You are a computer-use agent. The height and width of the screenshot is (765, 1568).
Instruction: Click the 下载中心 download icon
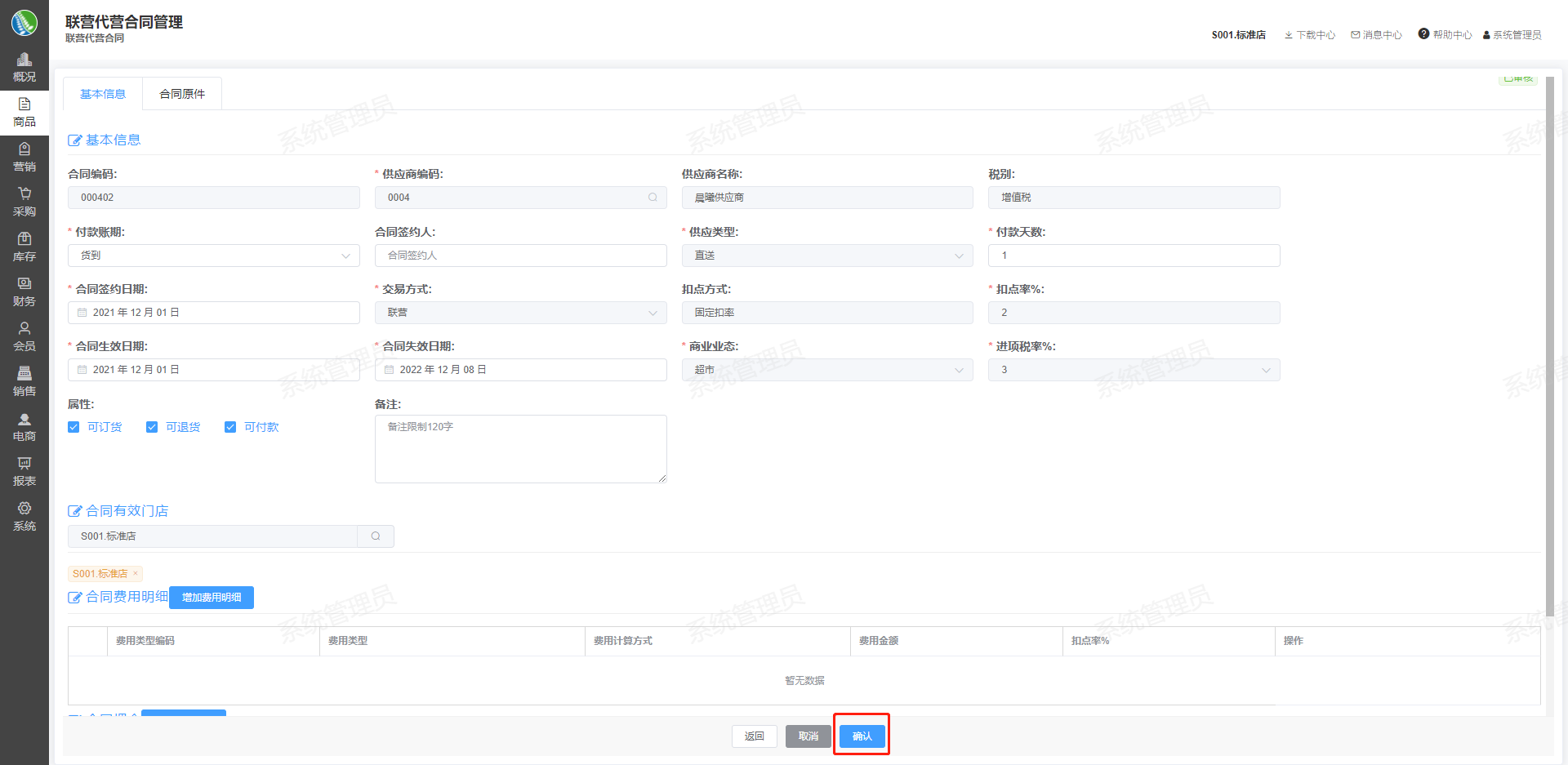coord(1289,35)
